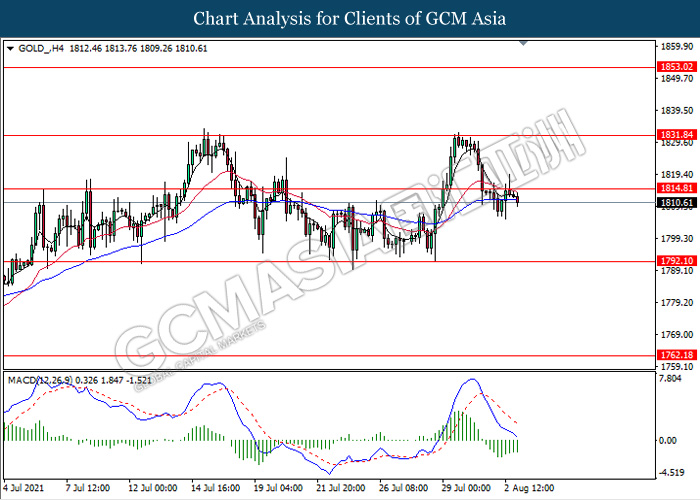Click the Chart Analysis for Clients title
The image size is (700, 500).
pyautogui.click(x=350, y=19)
